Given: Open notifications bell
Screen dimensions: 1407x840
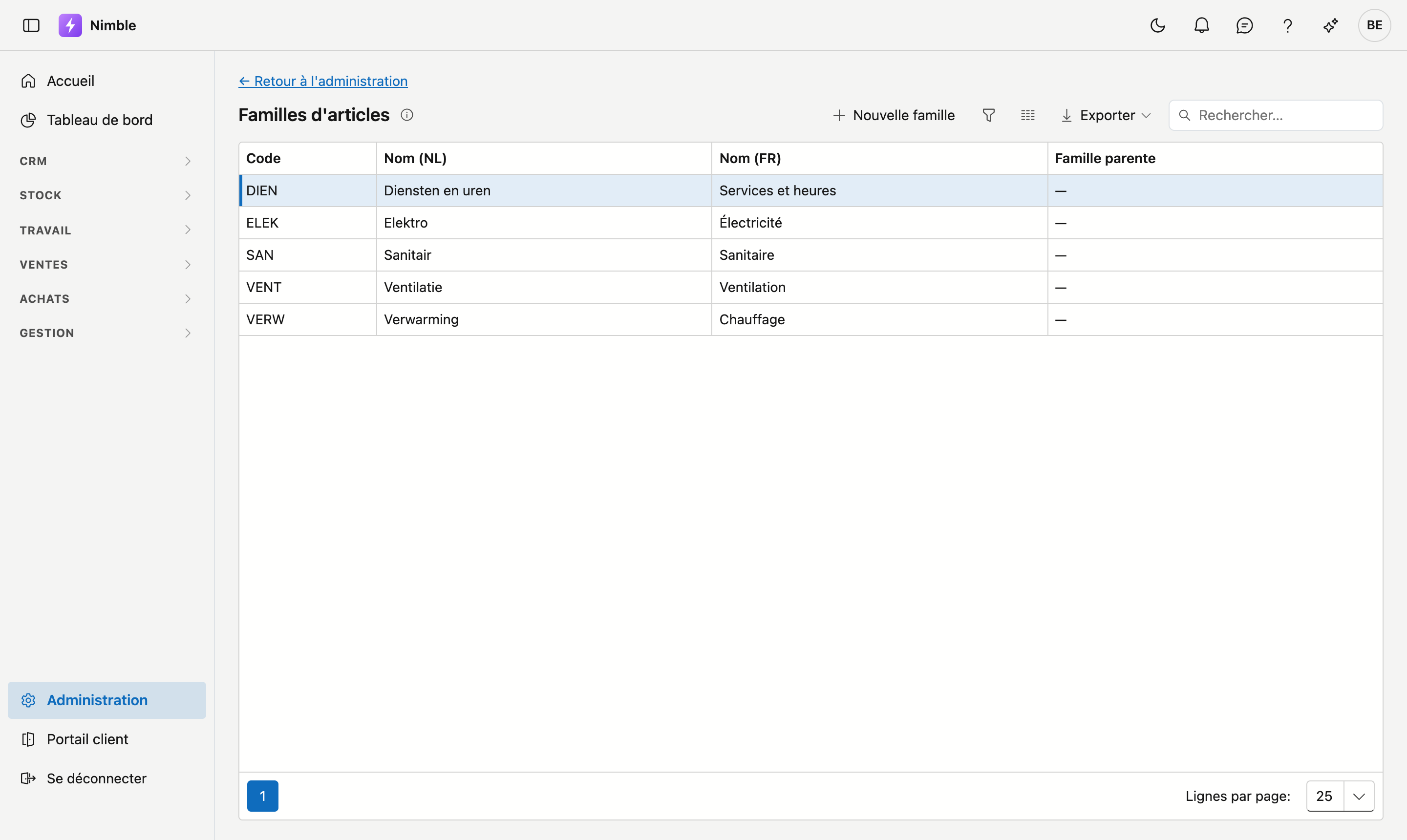Looking at the screenshot, I should pos(1201,25).
